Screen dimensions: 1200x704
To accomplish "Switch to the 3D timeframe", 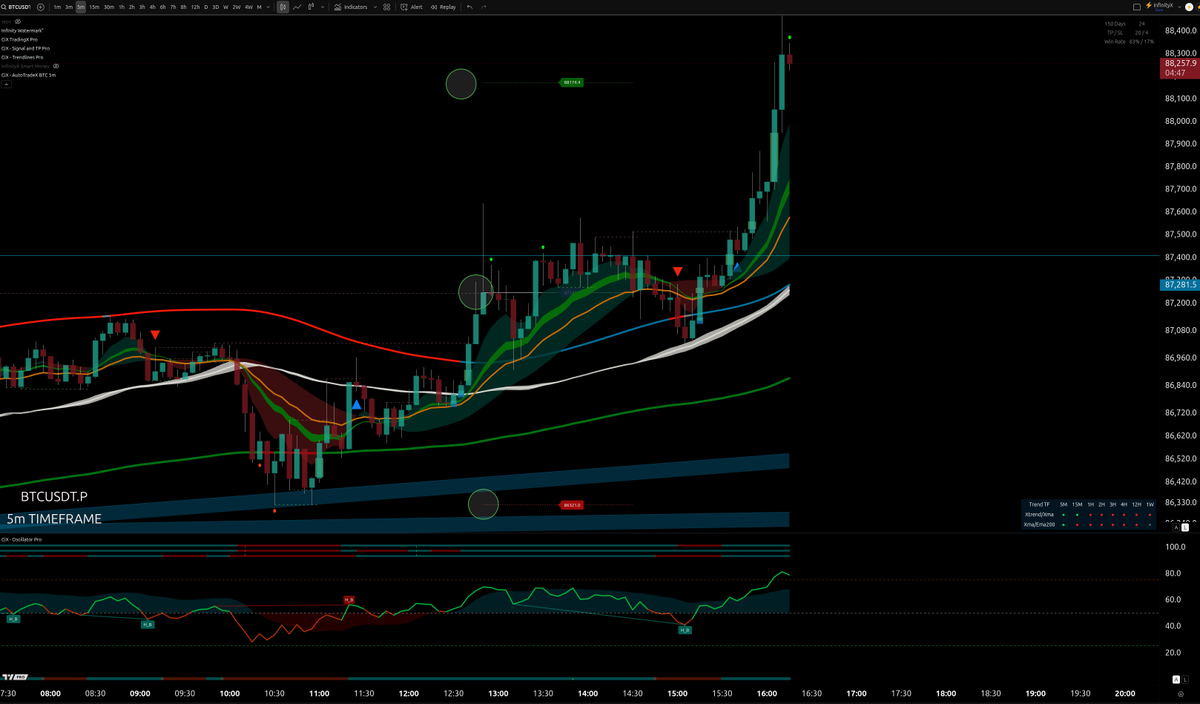I will coord(215,7).
